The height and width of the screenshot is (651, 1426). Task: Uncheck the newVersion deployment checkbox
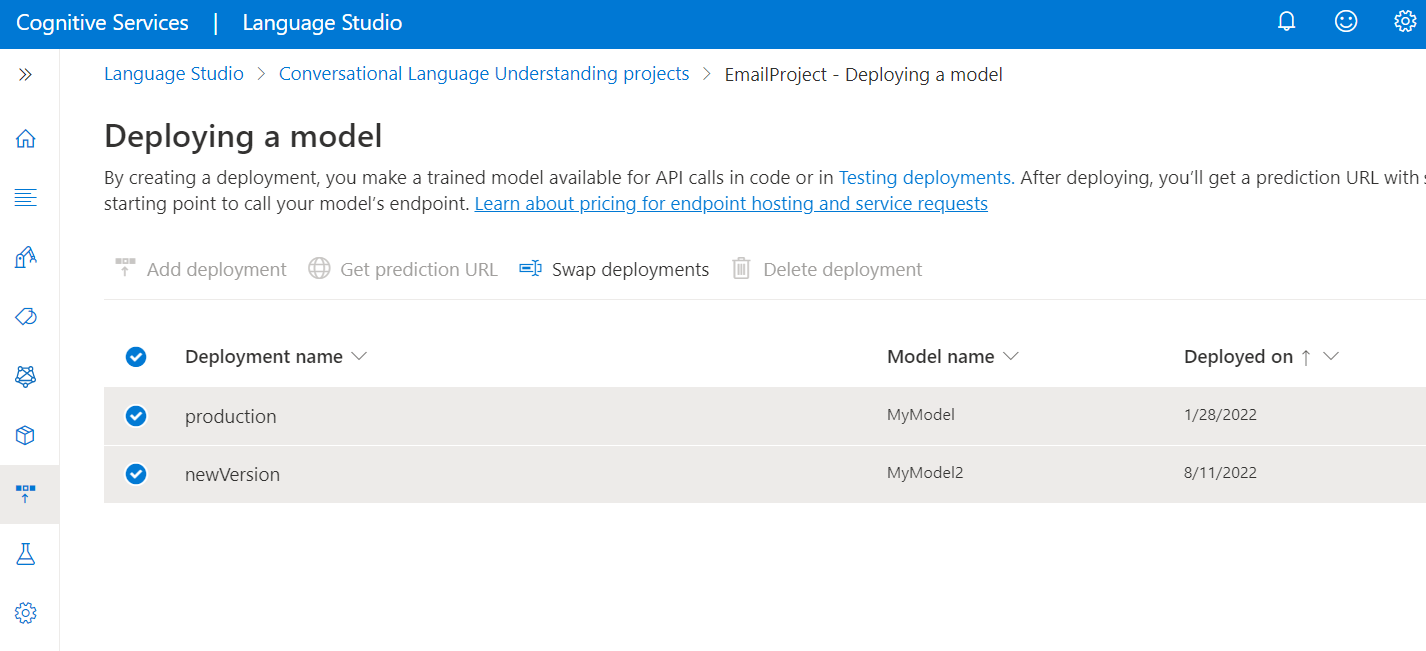137,474
